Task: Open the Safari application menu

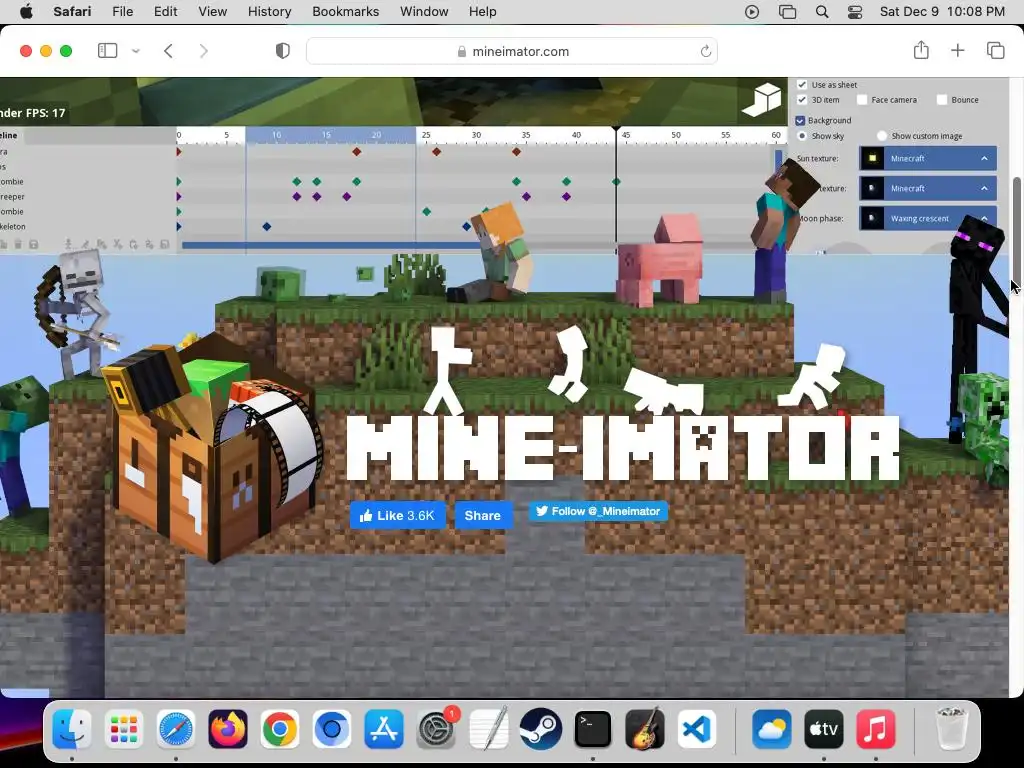Action: click(72, 12)
